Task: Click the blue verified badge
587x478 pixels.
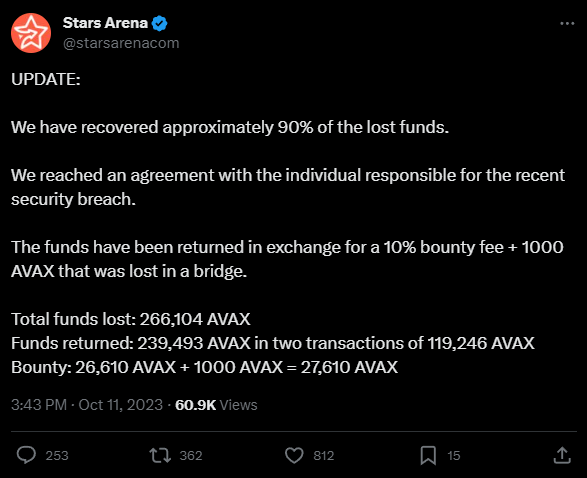Action: [x=159, y=24]
